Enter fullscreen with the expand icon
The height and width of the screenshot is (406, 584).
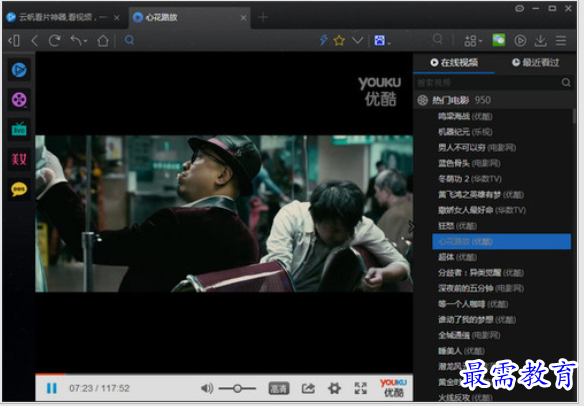(360, 388)
